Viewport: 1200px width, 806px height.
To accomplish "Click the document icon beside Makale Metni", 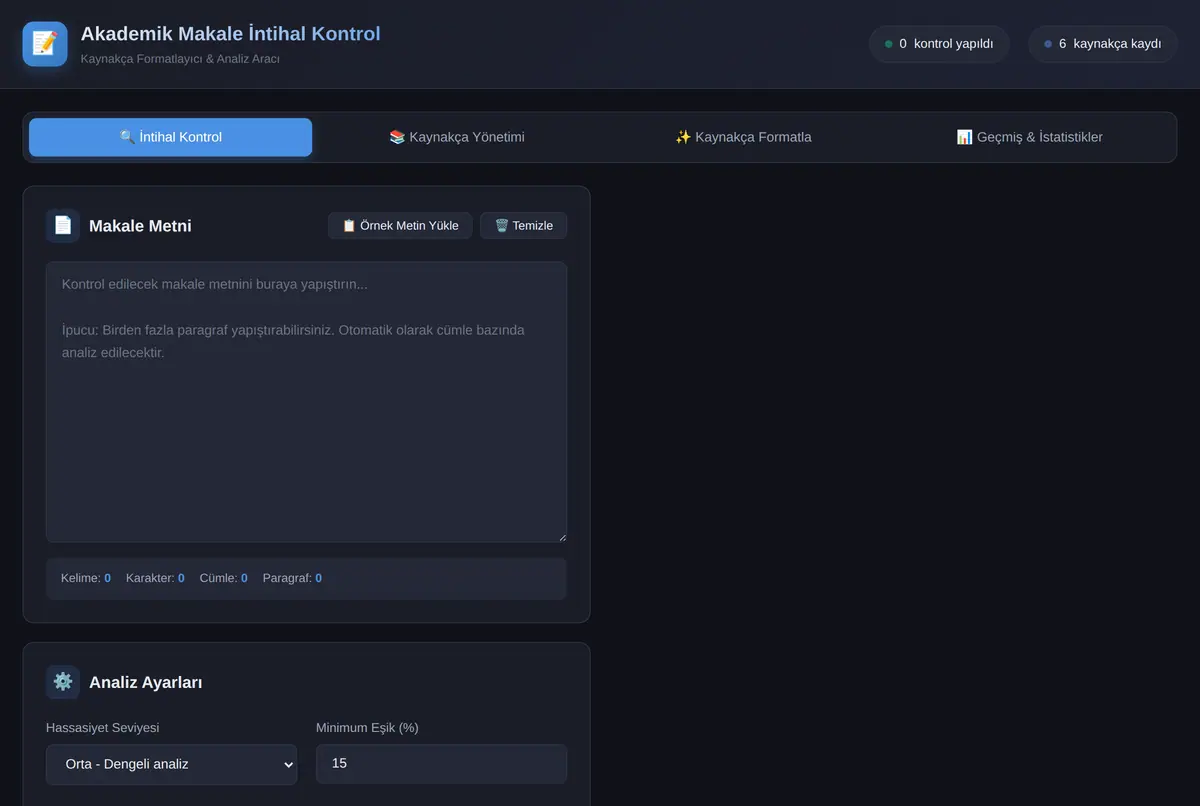I will (x=63, y=226).
